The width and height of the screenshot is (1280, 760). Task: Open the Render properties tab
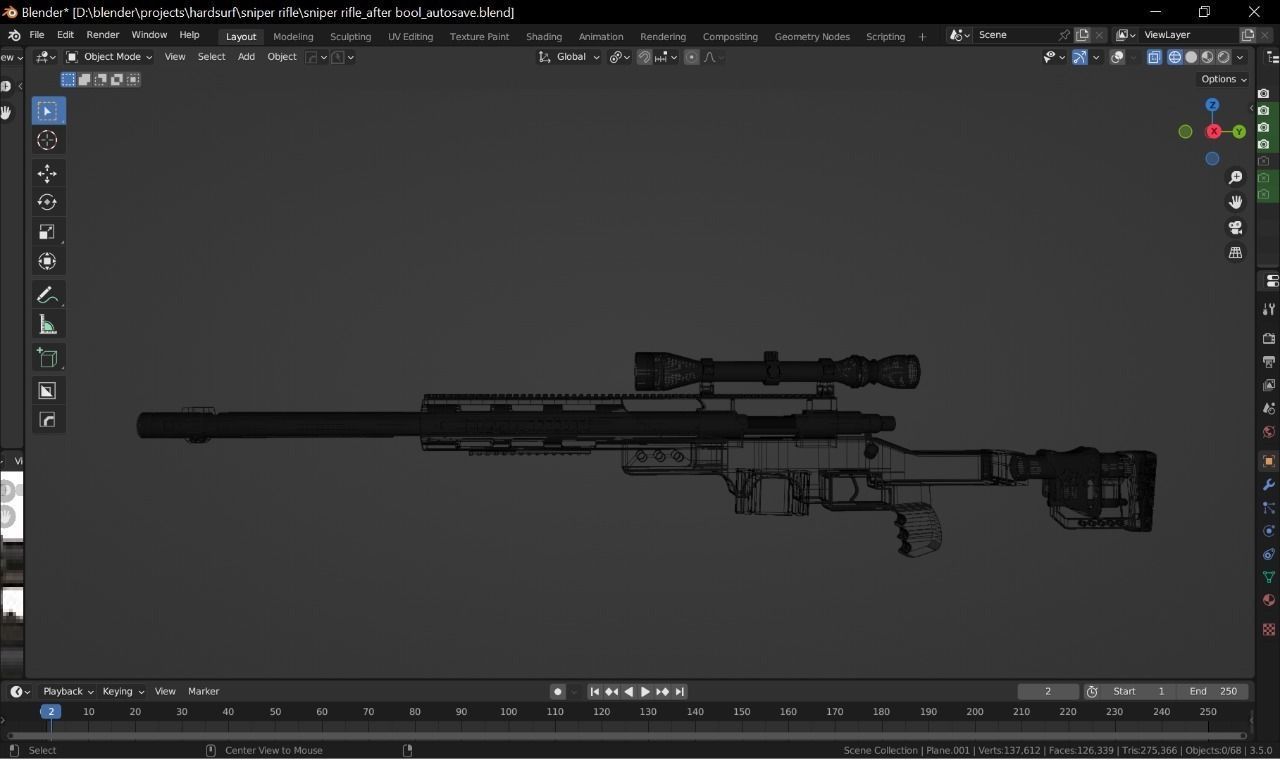(1269, 338)
